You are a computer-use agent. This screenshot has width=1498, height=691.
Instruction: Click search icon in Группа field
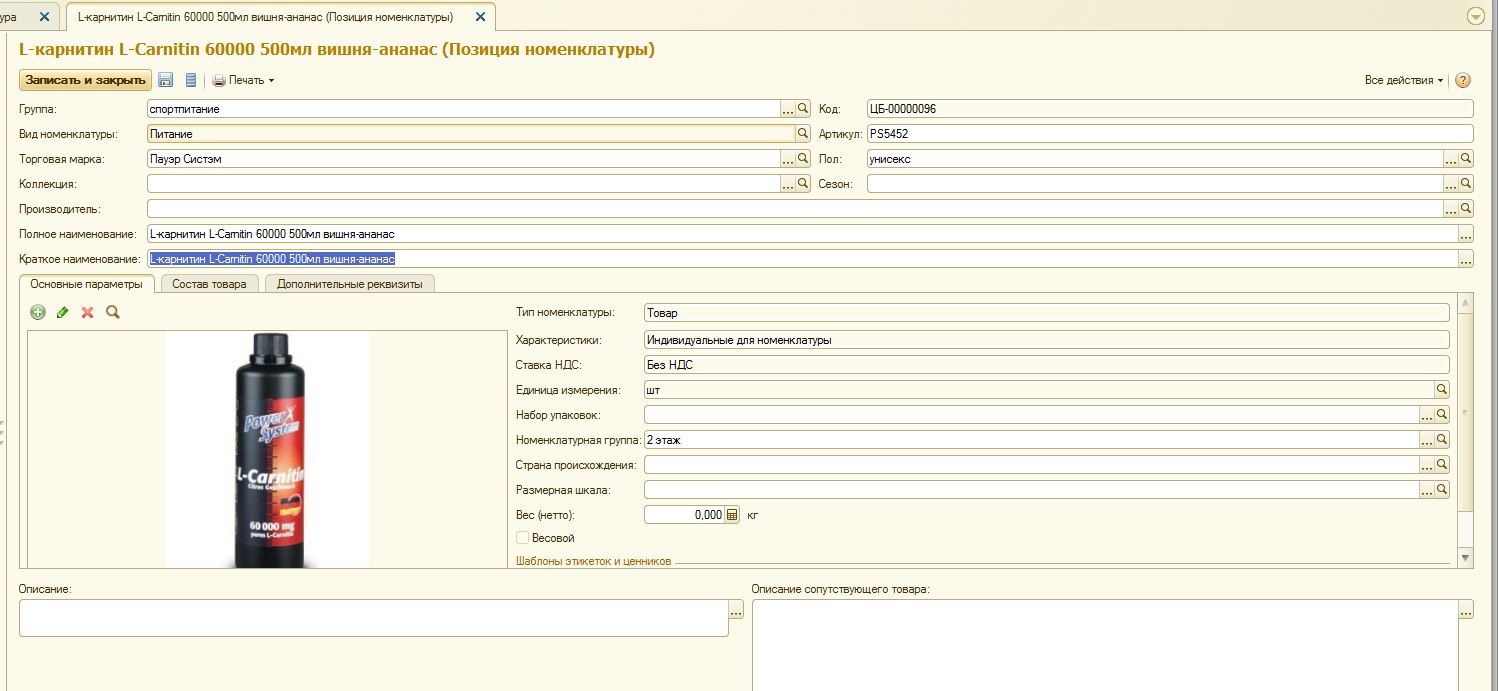coord(802,109)
